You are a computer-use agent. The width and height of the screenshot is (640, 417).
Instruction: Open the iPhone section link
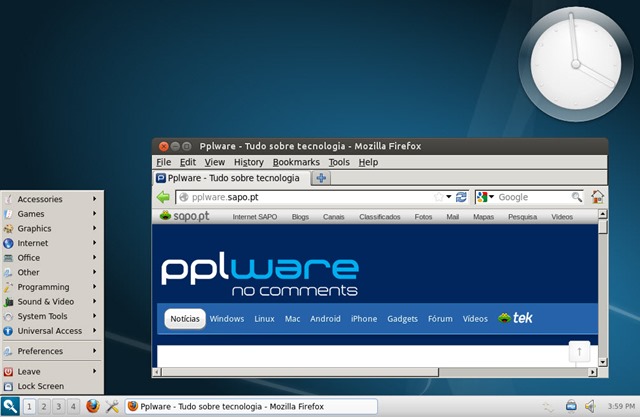[364, 319]
